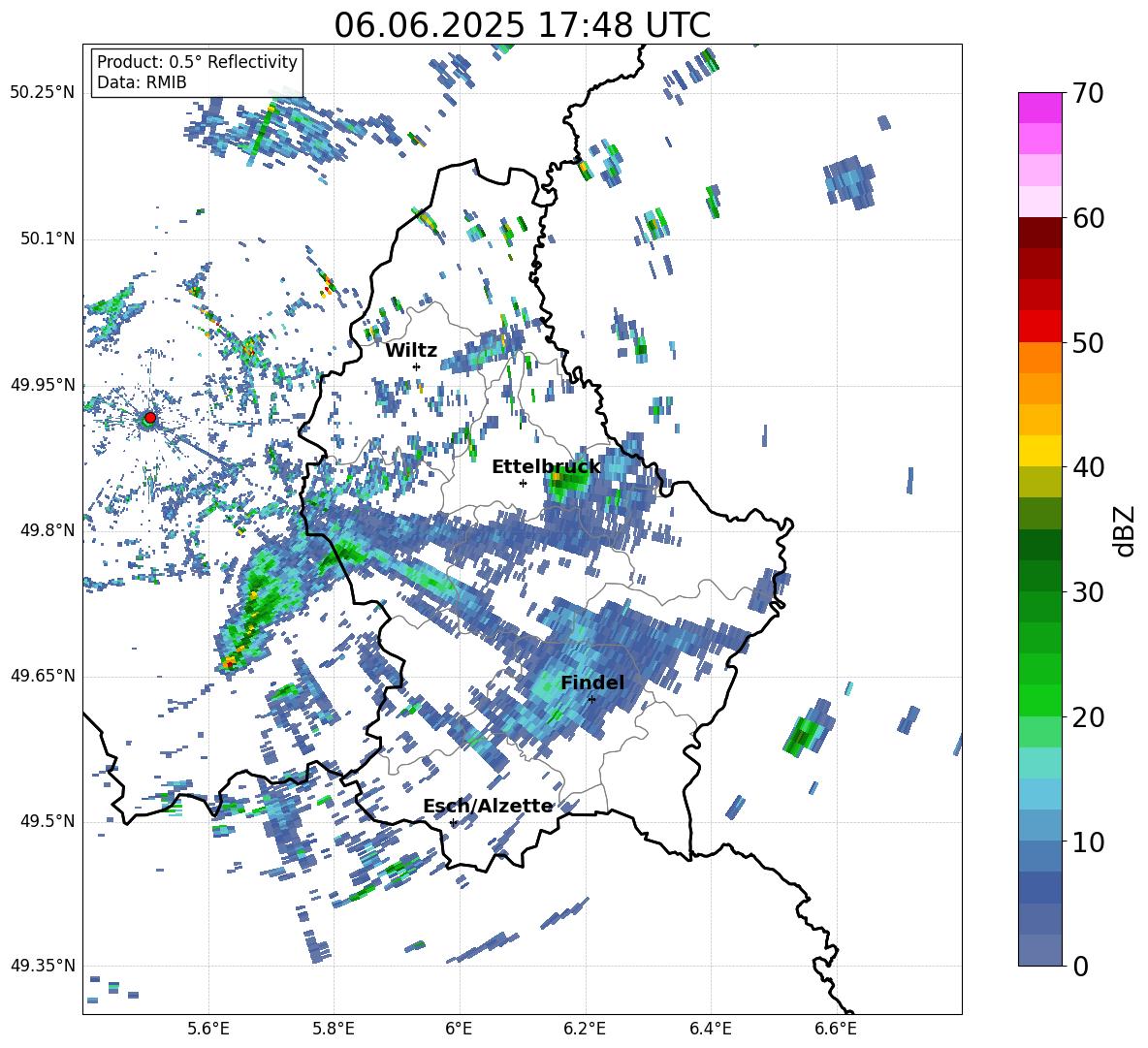Pick the bright yellow swatch just above 40 dBZ
Image resolution: width=1148 pixels, height=1048 pixels.
click(x=1039, y=451)
